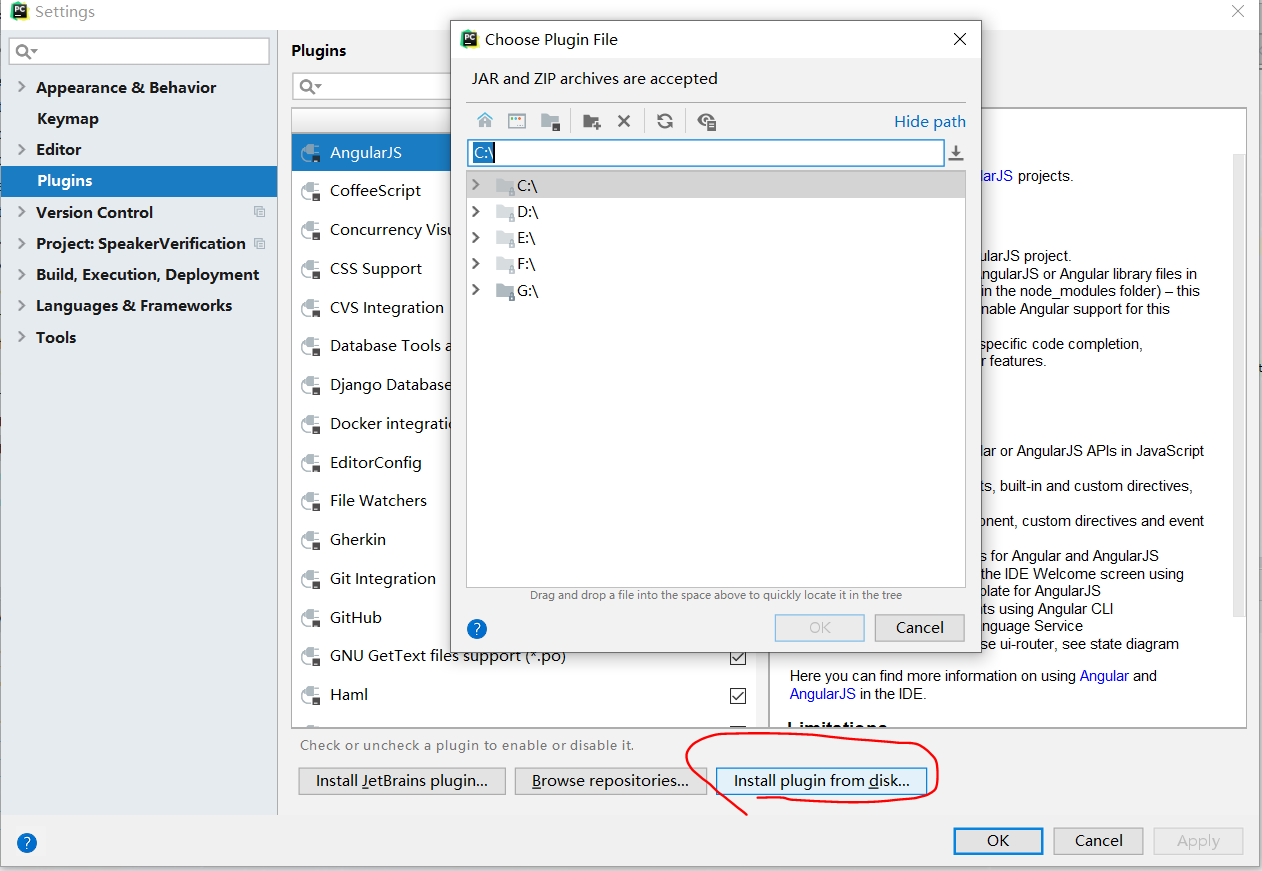Expand the Editor settings section

click(21, 149)
